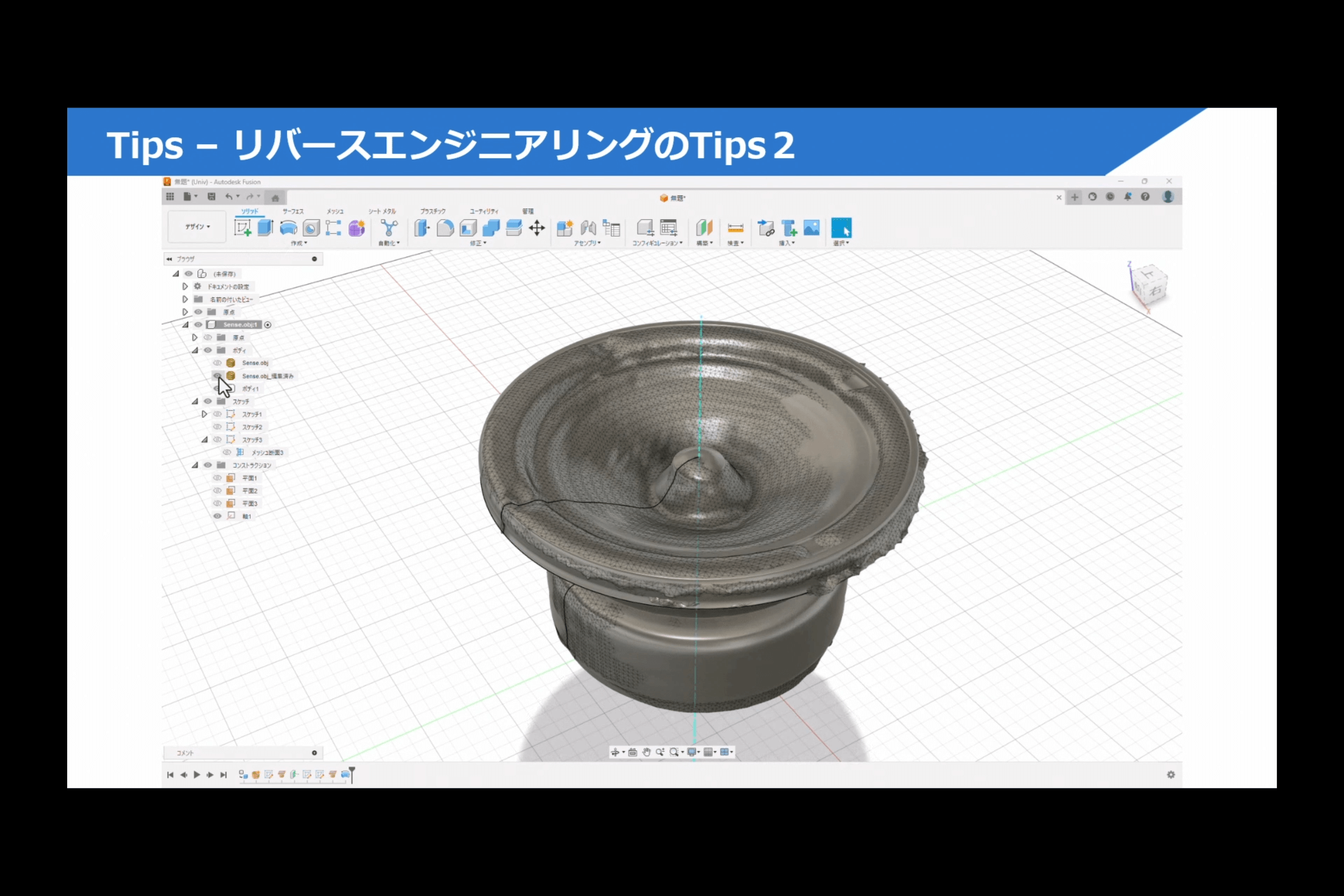Select the 平面3 tree row
This screenshot has width=1344, height=896.
237,503
